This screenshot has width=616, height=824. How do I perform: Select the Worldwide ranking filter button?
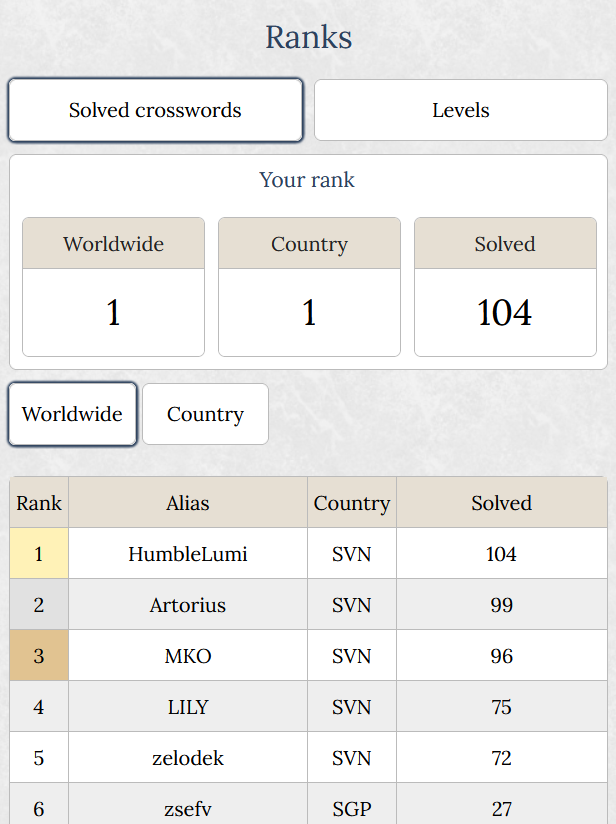(72, 414)
